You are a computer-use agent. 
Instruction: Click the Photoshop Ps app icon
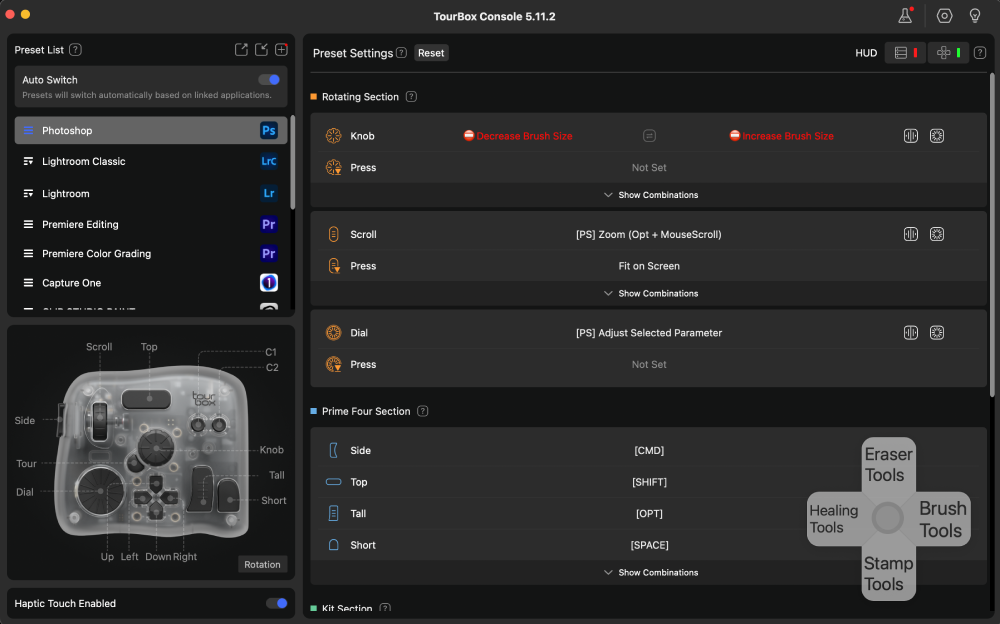click(269, 130)
